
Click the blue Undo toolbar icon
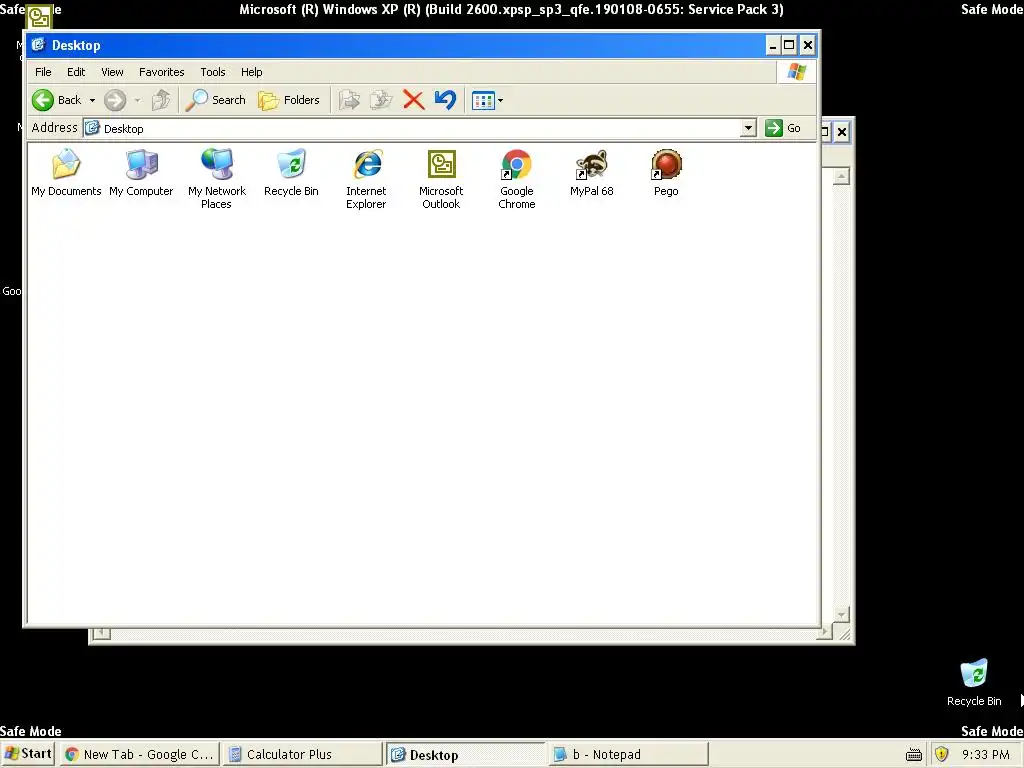[x=445, y=100]
